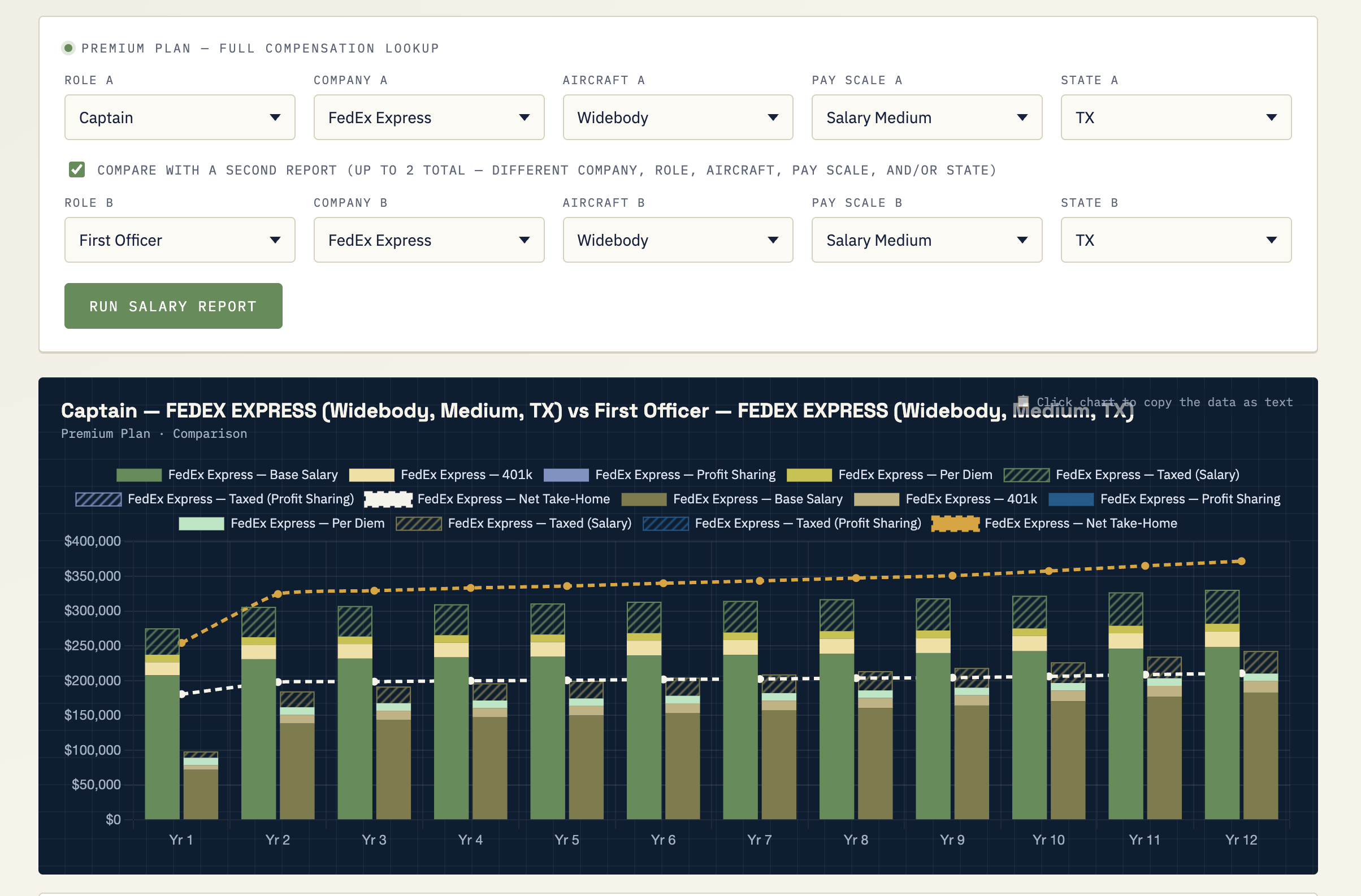The image size is (1361, 896).
Task: Open the Pay Scale B dropdown
Action: point(927,240)
